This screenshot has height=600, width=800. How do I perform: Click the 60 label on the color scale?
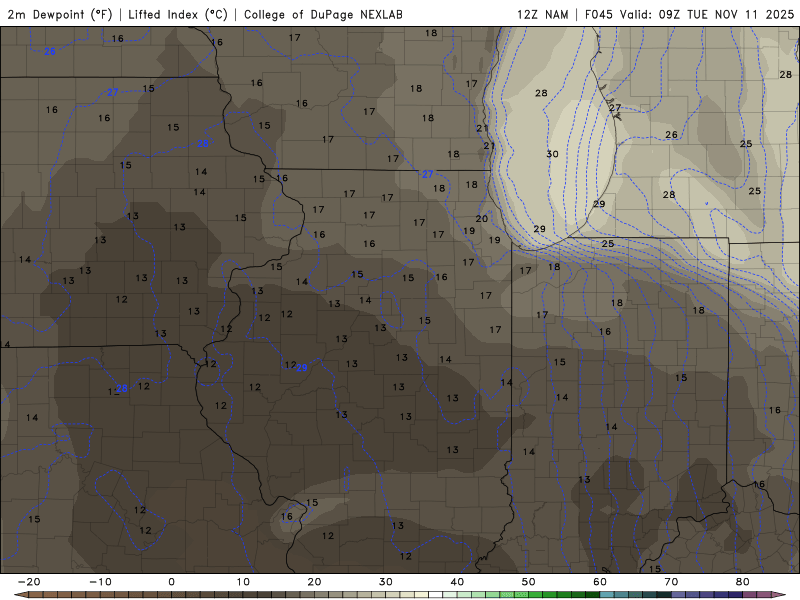coord(600,582)
